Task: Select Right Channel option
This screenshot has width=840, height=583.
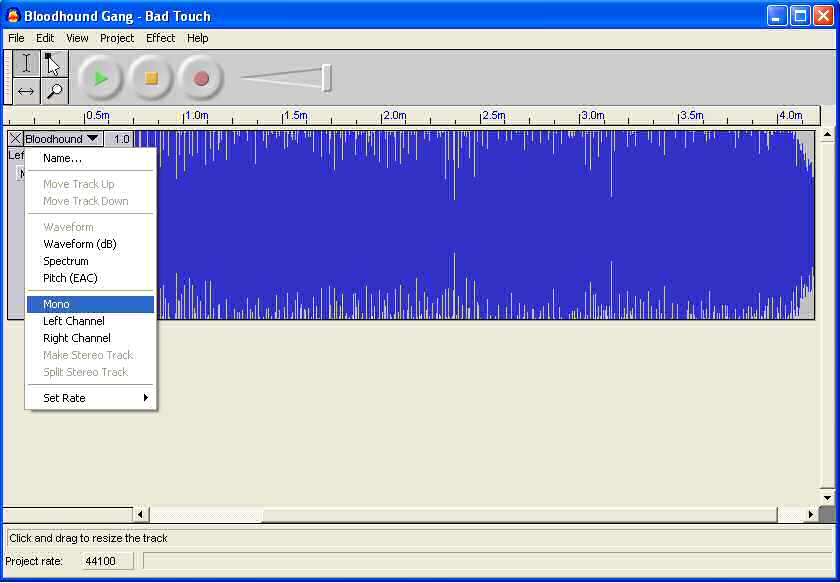Action: (x=91, y=338)
